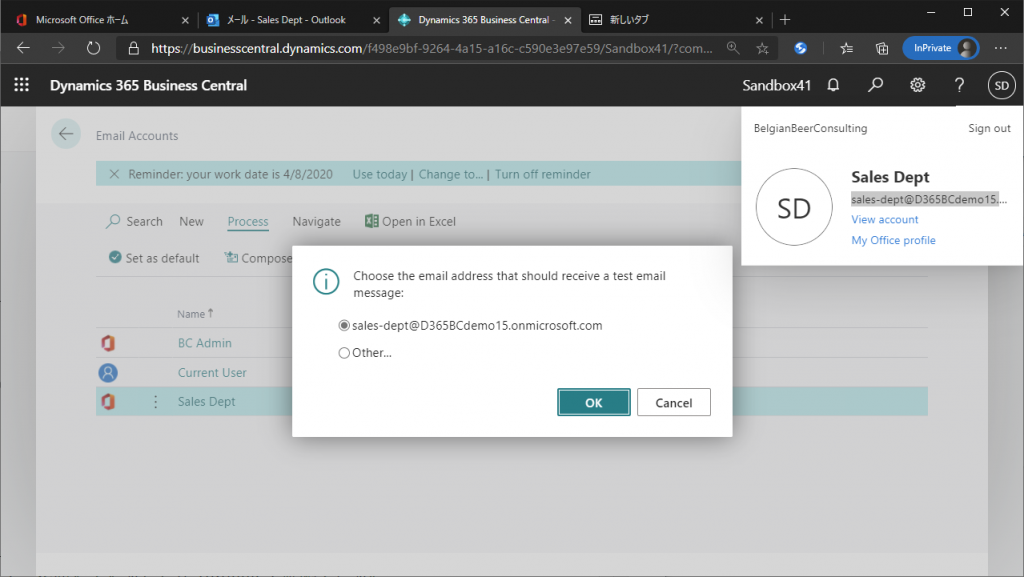Open the Business Central search magnifier
Screen dimensions: 1024x577
pos(875,85)
